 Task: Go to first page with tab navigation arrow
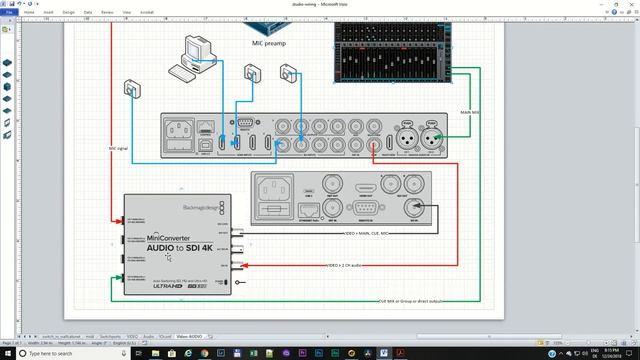(19, 337)
